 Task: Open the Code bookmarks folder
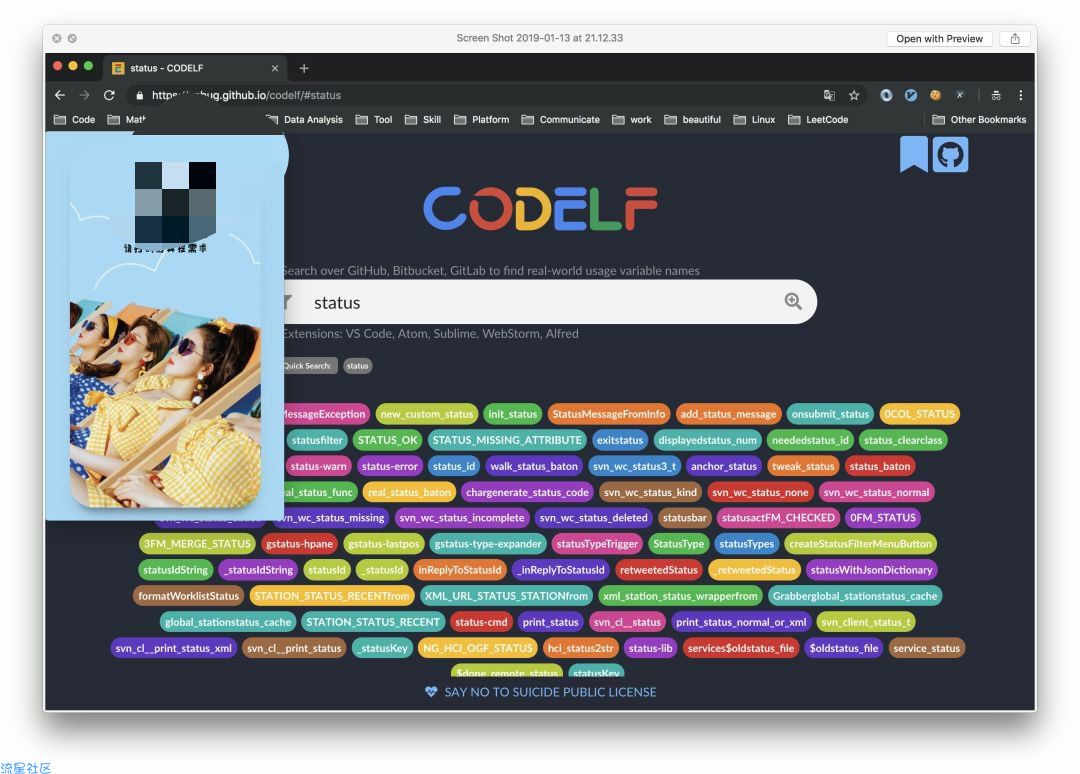click(74, 119)
